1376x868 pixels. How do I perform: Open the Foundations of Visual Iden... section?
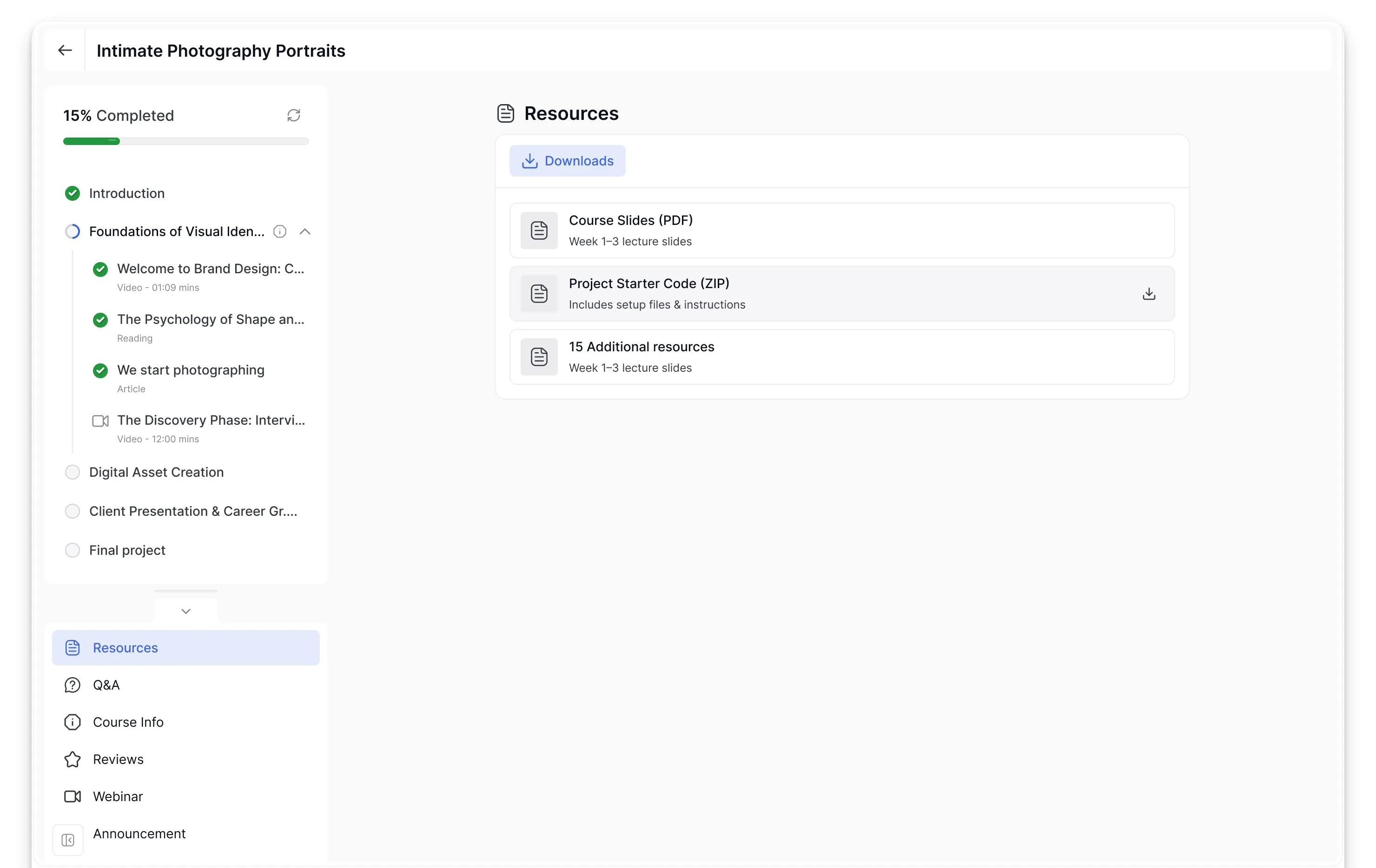[177, 231]
